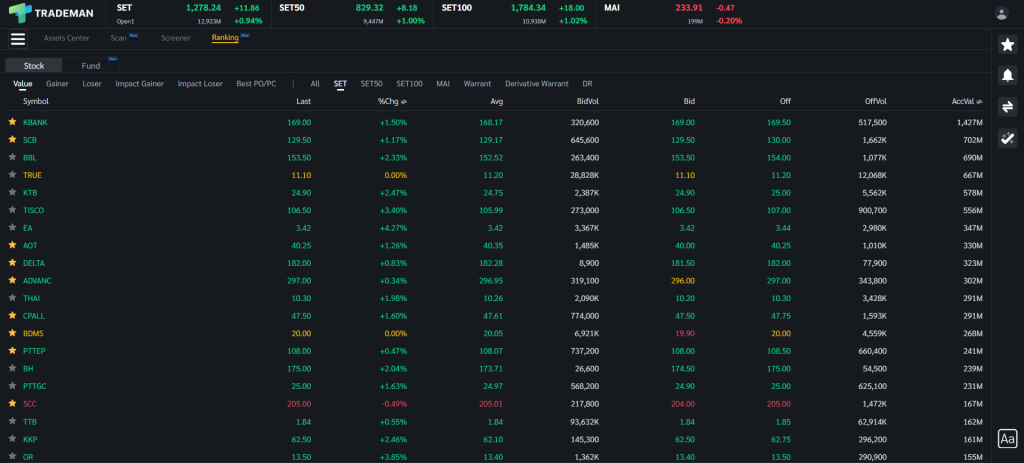This screenshot has width=1024, height=463.
Task: Toggle favorite star for ADVANC
Action: 12,281
